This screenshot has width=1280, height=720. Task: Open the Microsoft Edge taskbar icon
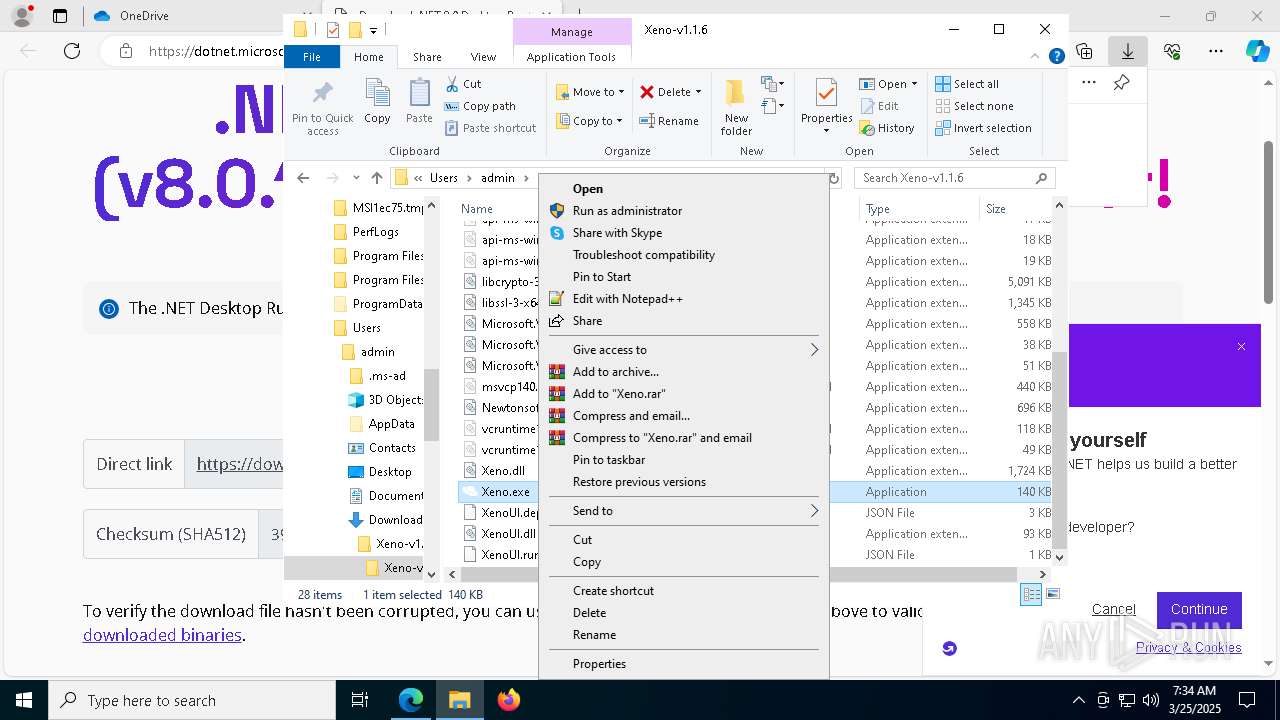pyautogui.click(x=411, y=700)
